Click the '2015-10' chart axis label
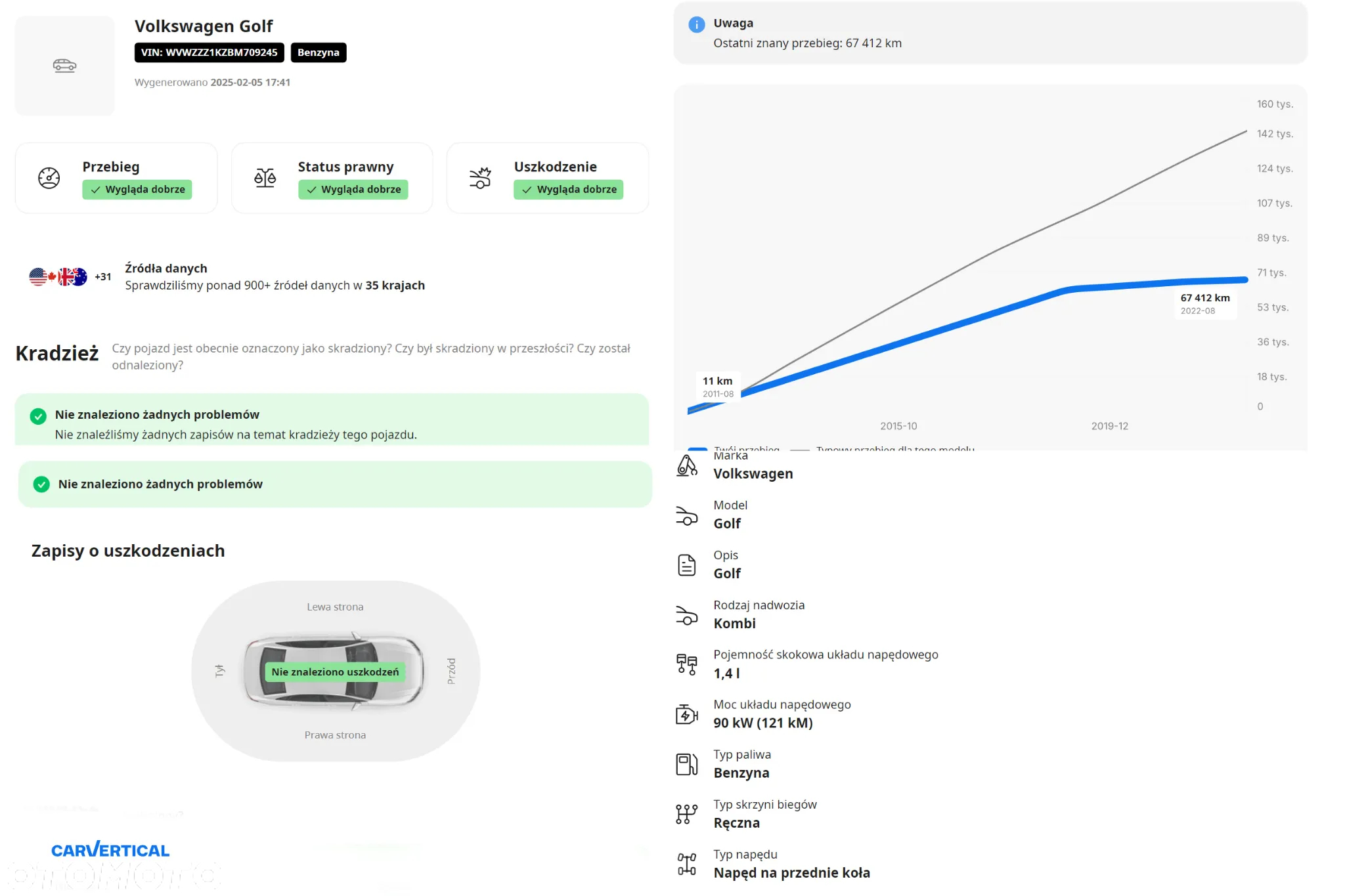 (898, 426)
